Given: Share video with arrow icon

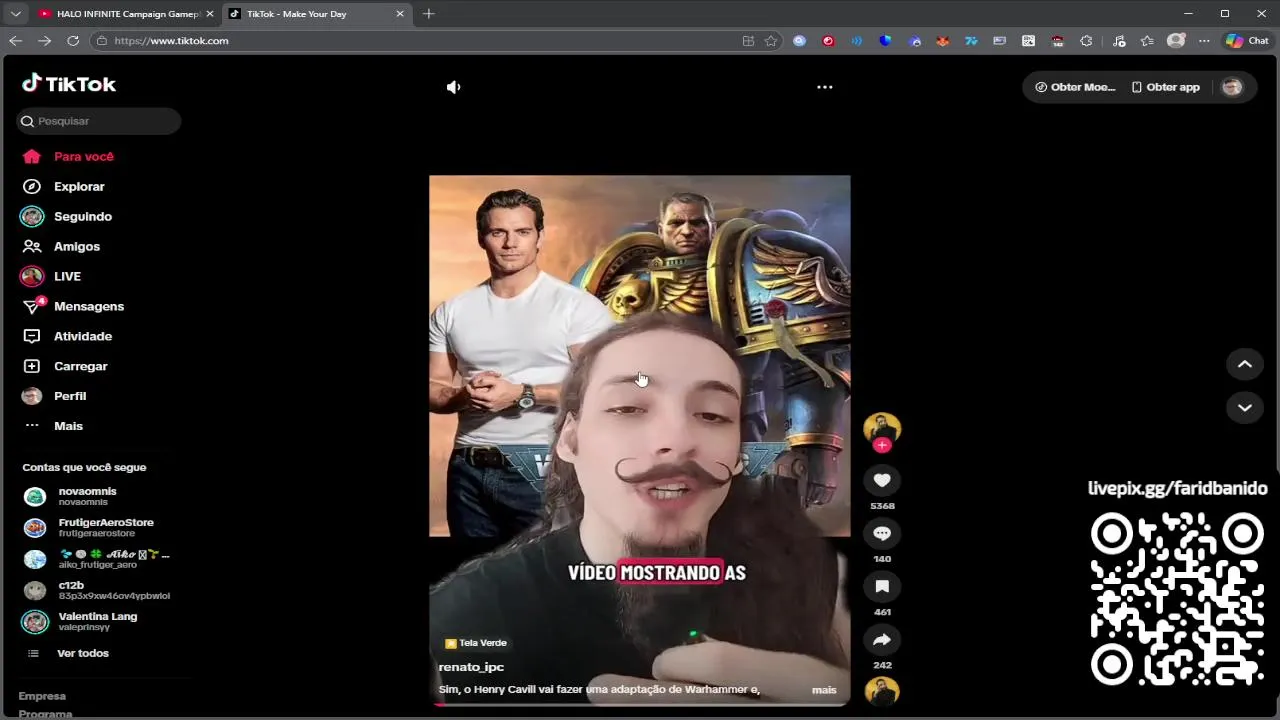Looking at the screenshot, I should 882,640.
